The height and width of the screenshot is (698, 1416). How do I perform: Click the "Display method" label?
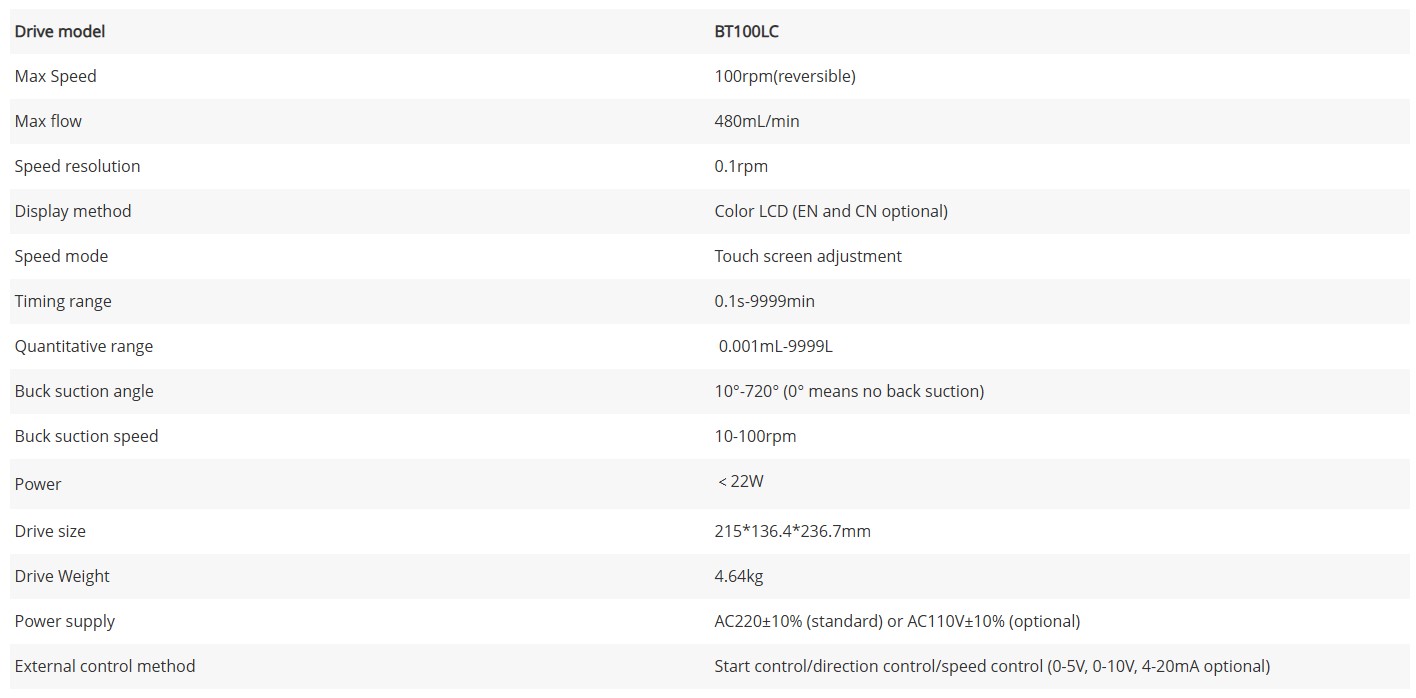click(x=73, y=212)
